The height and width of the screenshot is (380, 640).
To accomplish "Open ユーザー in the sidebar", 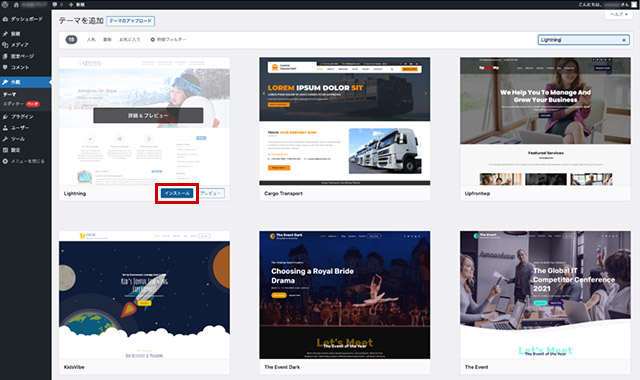I will (16, 128).
